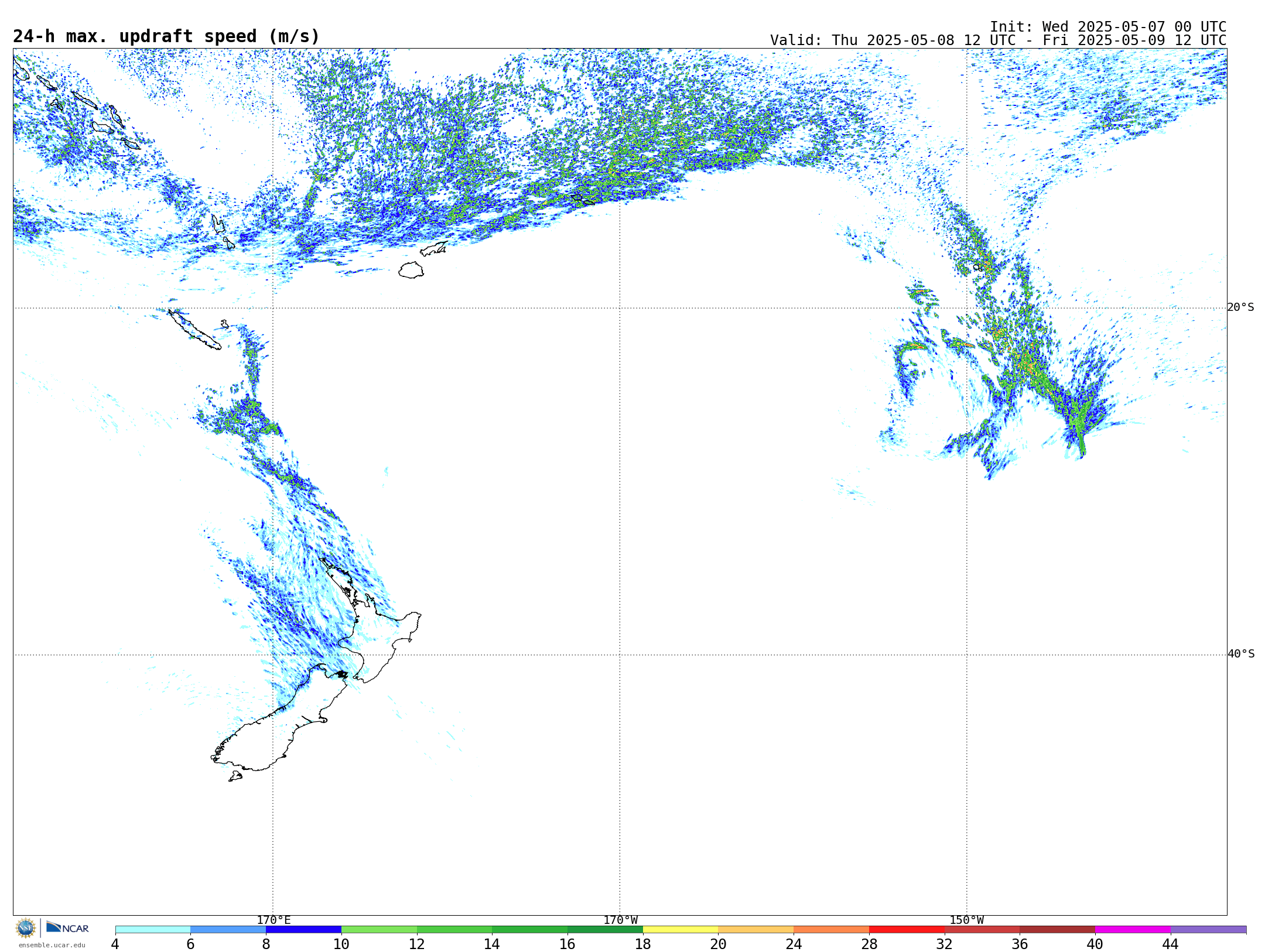Click the light blue 6-8 color swatch

coord(228,930)
